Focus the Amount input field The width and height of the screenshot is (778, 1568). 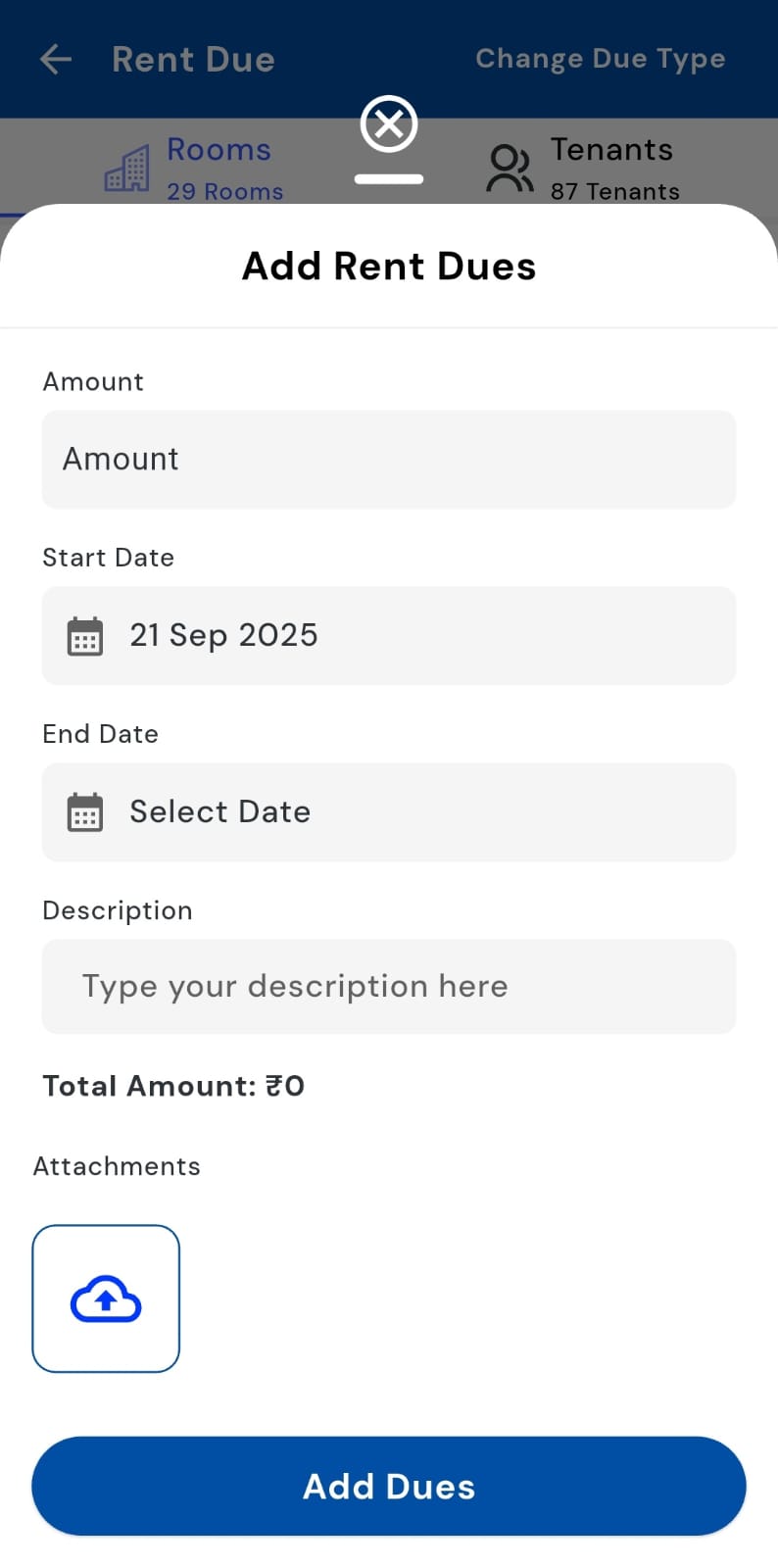point(389,460)
